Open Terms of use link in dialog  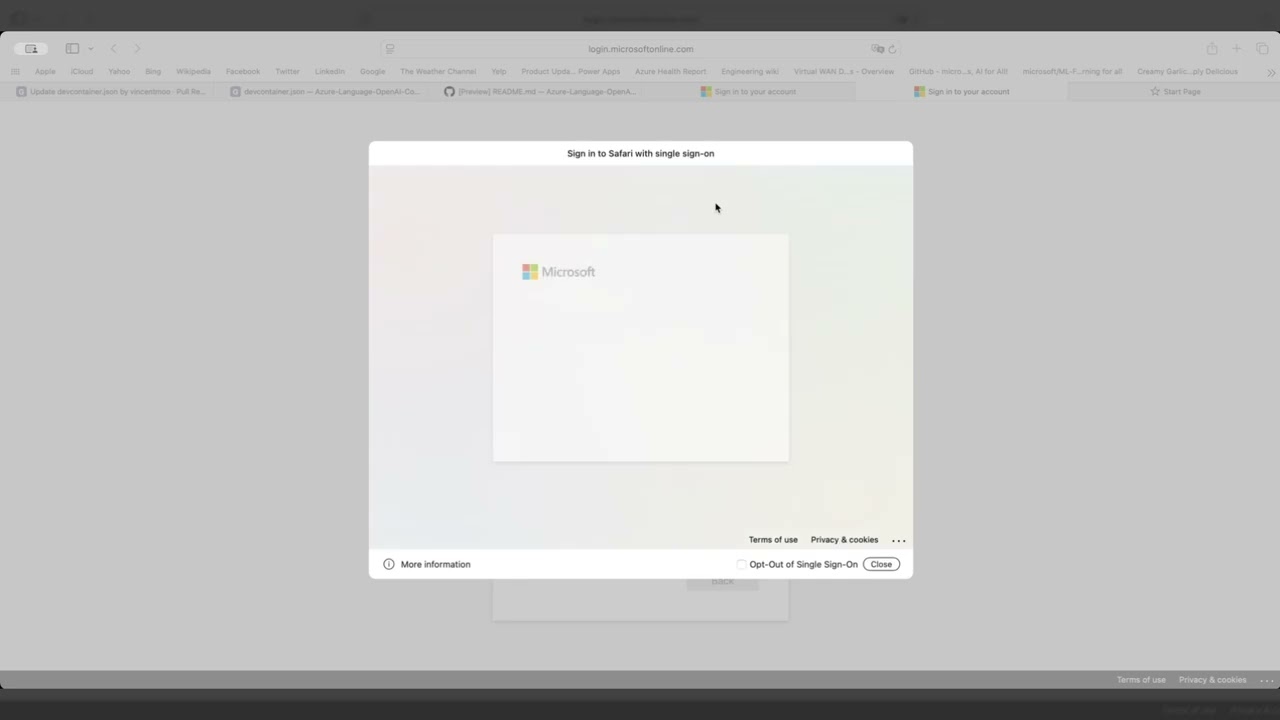(x=773, y=540)
